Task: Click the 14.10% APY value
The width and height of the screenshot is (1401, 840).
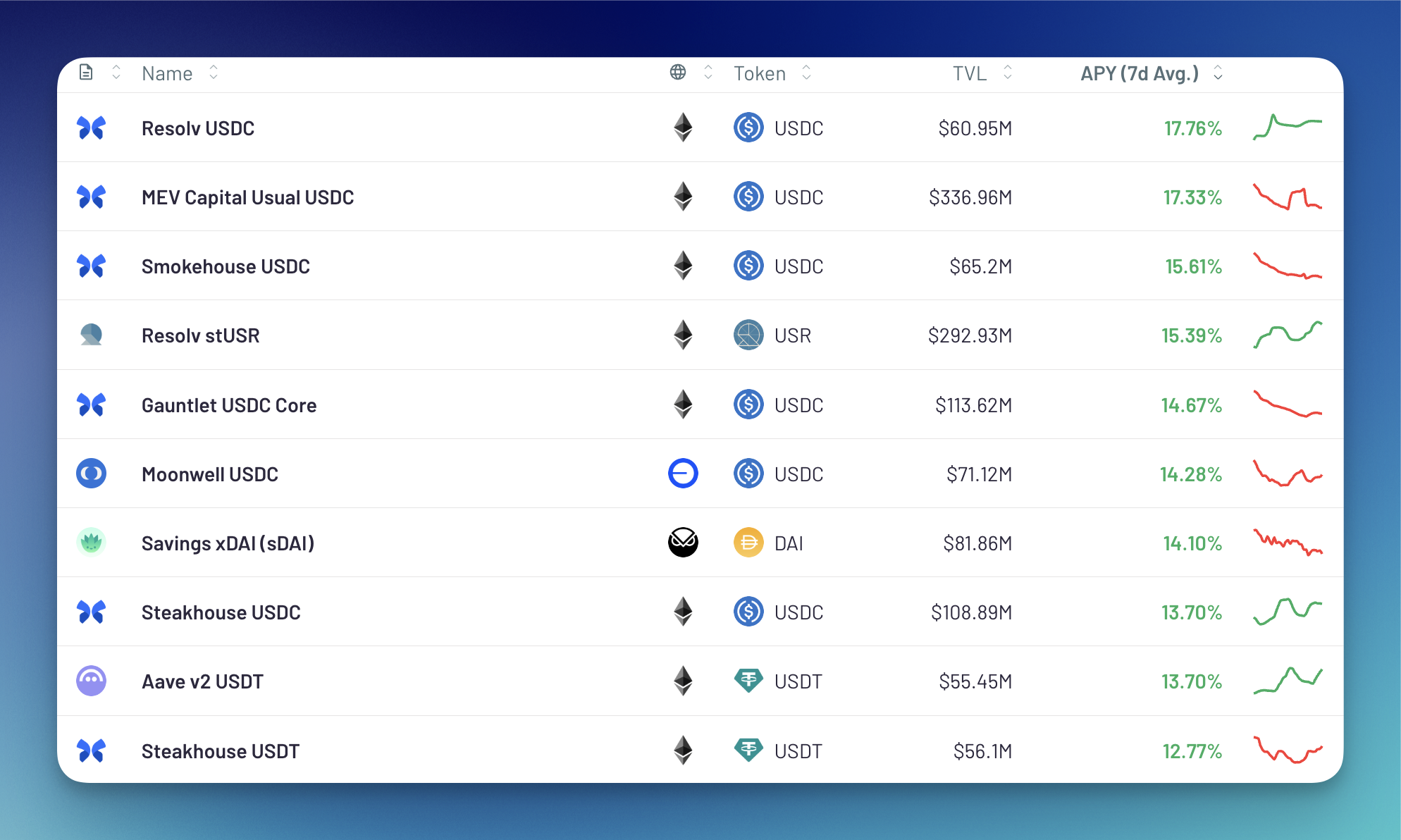Action: pyautogui.click(x=1192, y=543)
